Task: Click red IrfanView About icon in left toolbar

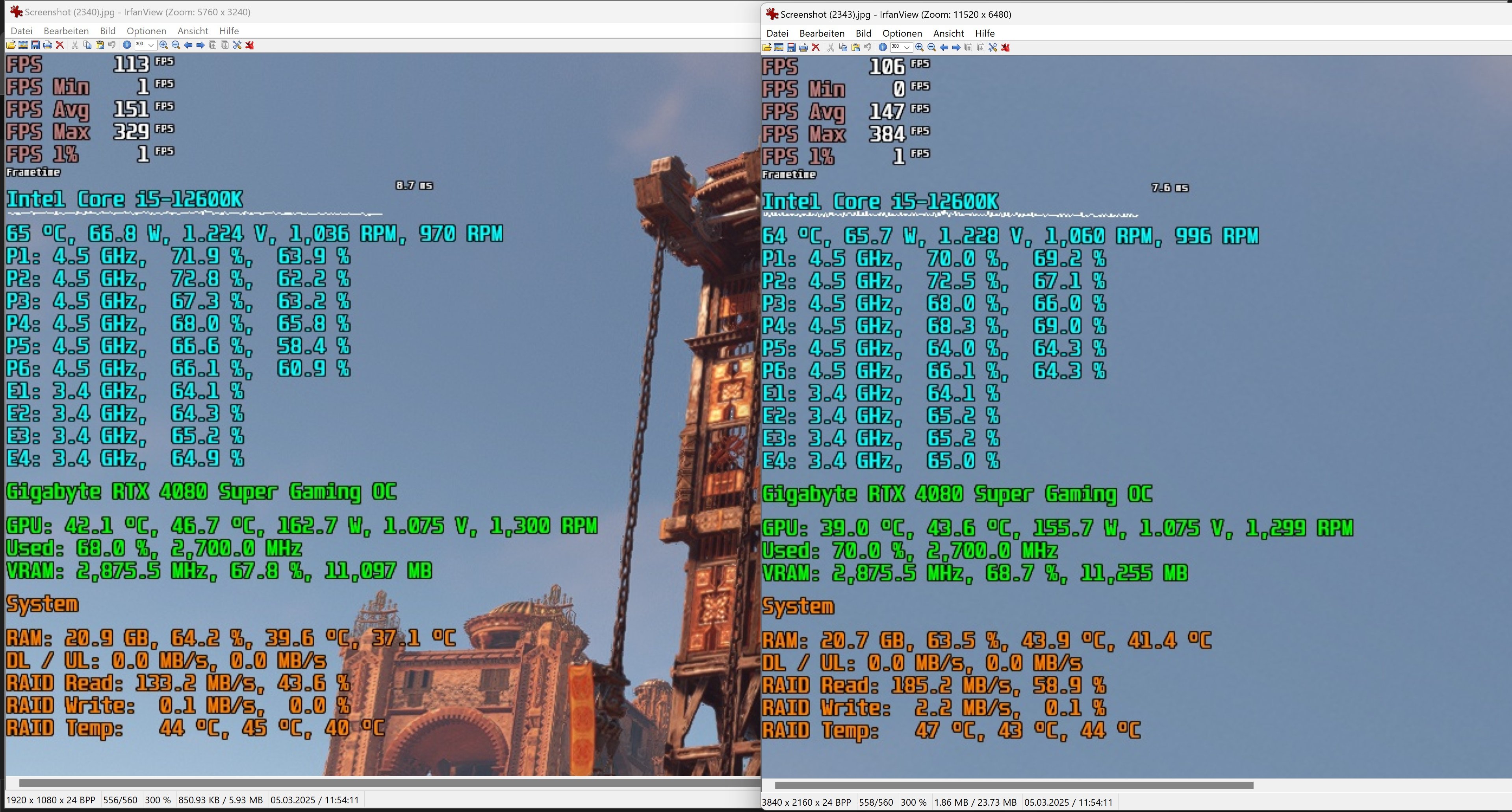Action: click(249, 45)
